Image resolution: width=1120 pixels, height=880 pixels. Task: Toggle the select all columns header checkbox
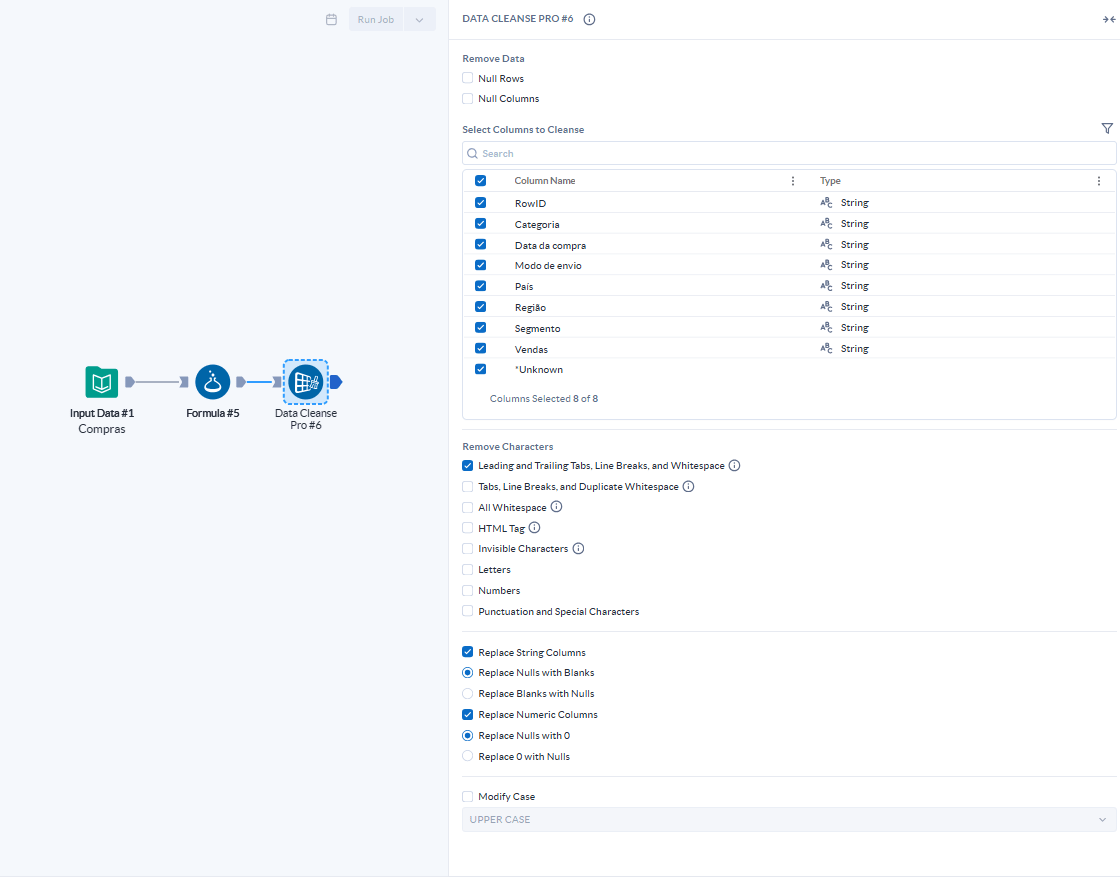point(480,181)
